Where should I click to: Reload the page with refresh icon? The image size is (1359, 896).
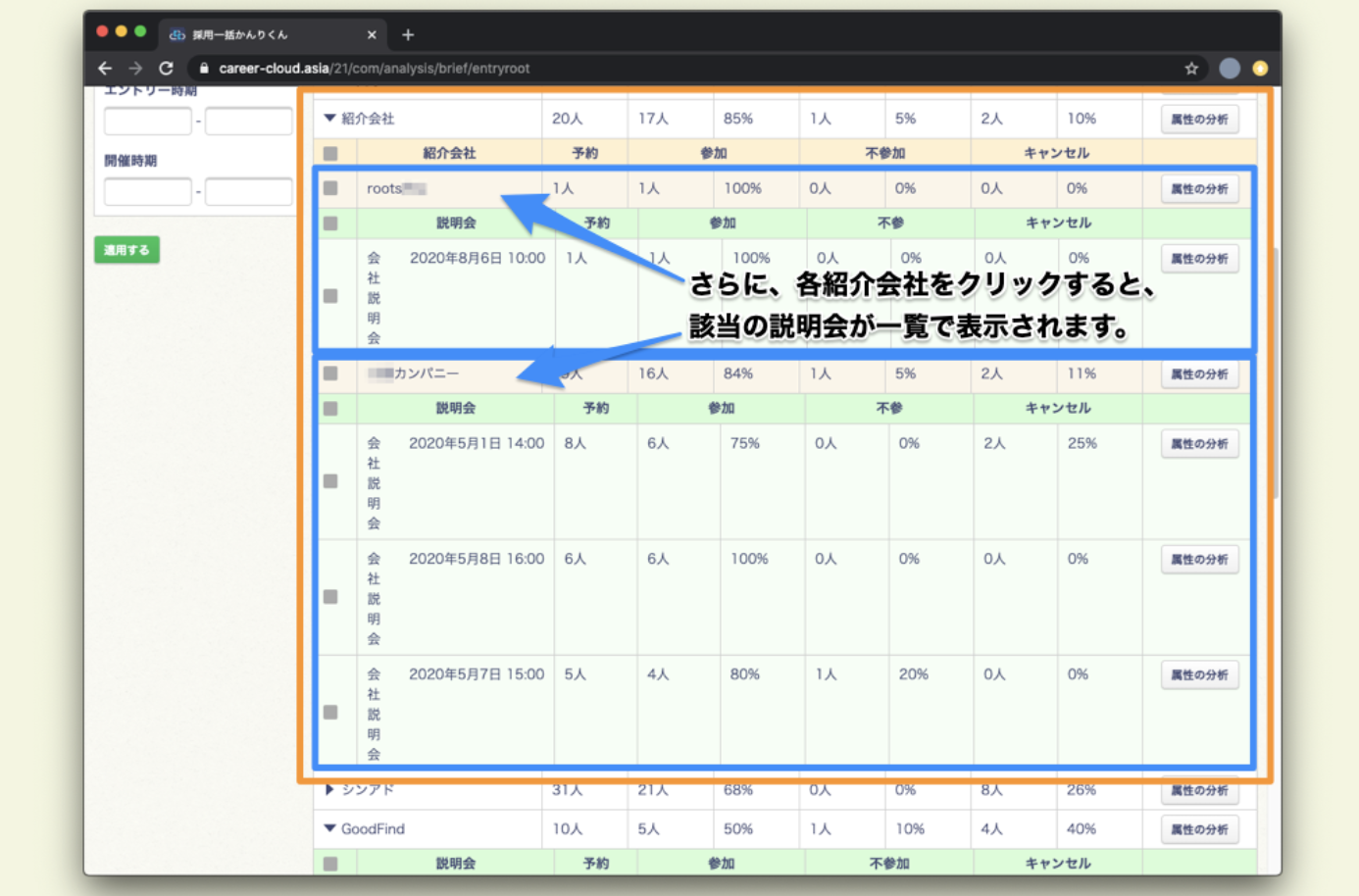click(x=167, y=69)
